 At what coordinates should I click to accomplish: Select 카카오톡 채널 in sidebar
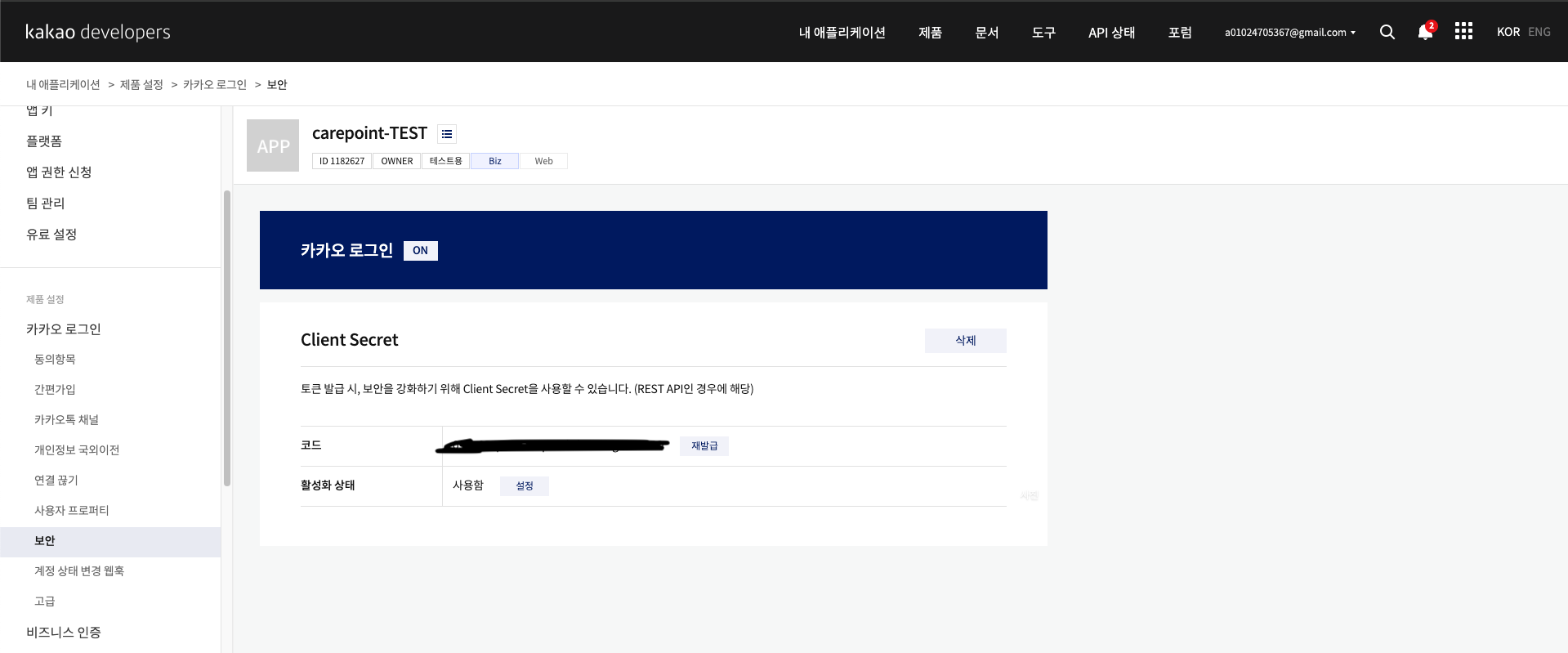coord(66,420)
